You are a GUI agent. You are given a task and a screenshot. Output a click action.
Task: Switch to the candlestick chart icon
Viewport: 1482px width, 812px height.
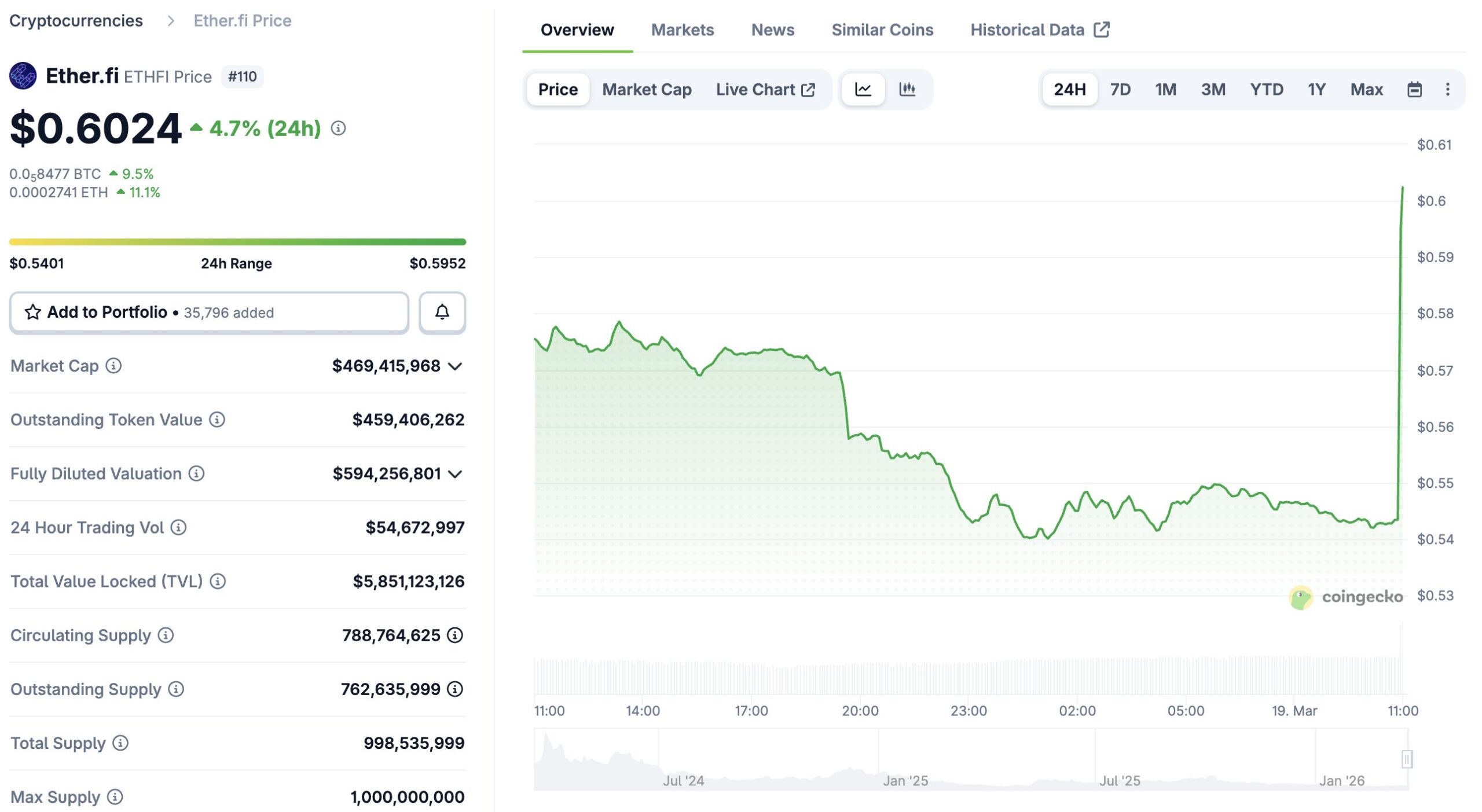coord(907,90)
